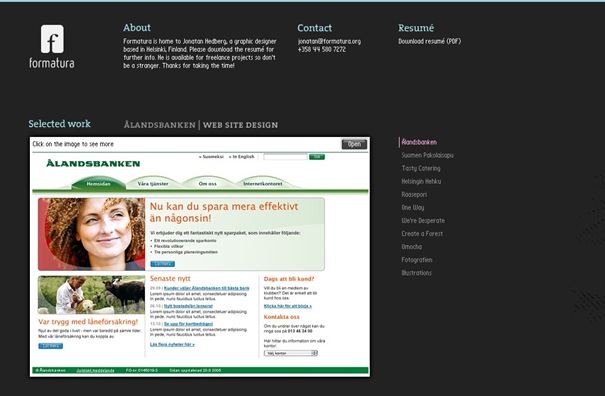Viewport: 605px width, 396px height.
Task: Click the Senaste nytt heading
Action: pos(170,279)
